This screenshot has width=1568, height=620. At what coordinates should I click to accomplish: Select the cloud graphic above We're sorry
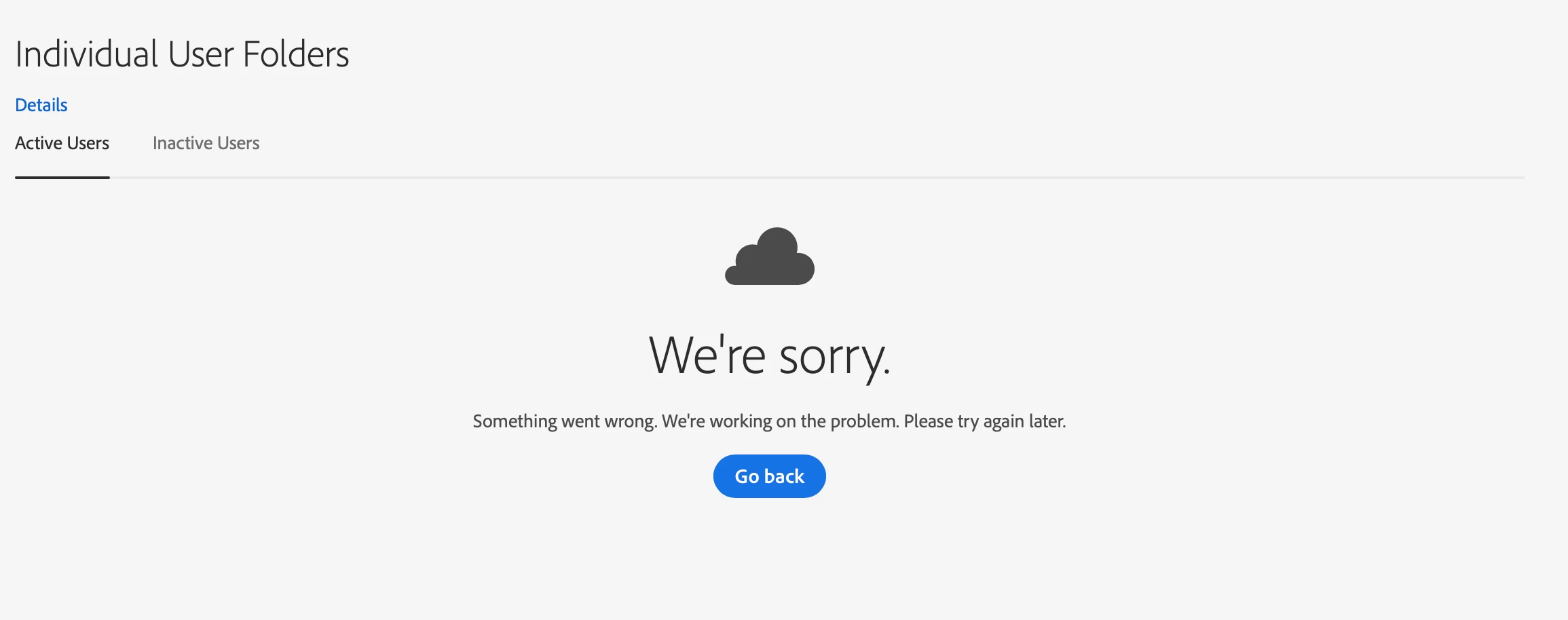[770, 256]
